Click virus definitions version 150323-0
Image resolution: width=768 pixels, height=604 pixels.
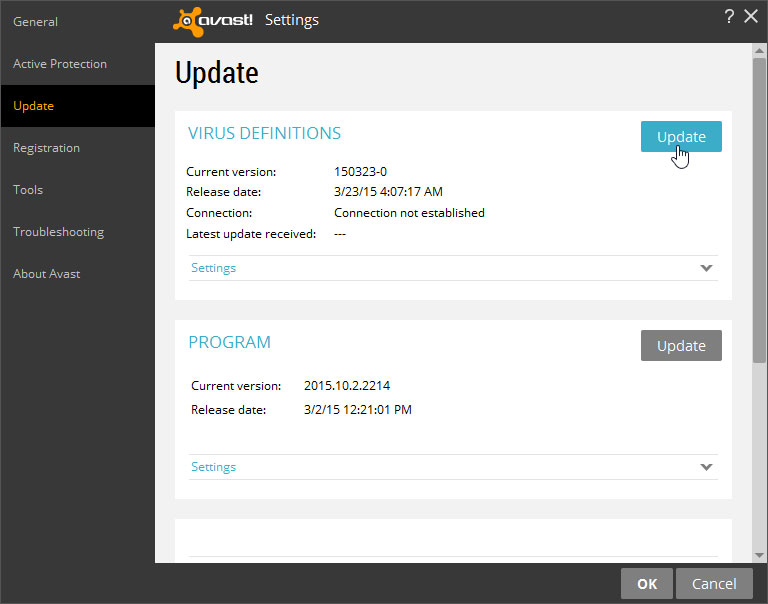[360, 172]
